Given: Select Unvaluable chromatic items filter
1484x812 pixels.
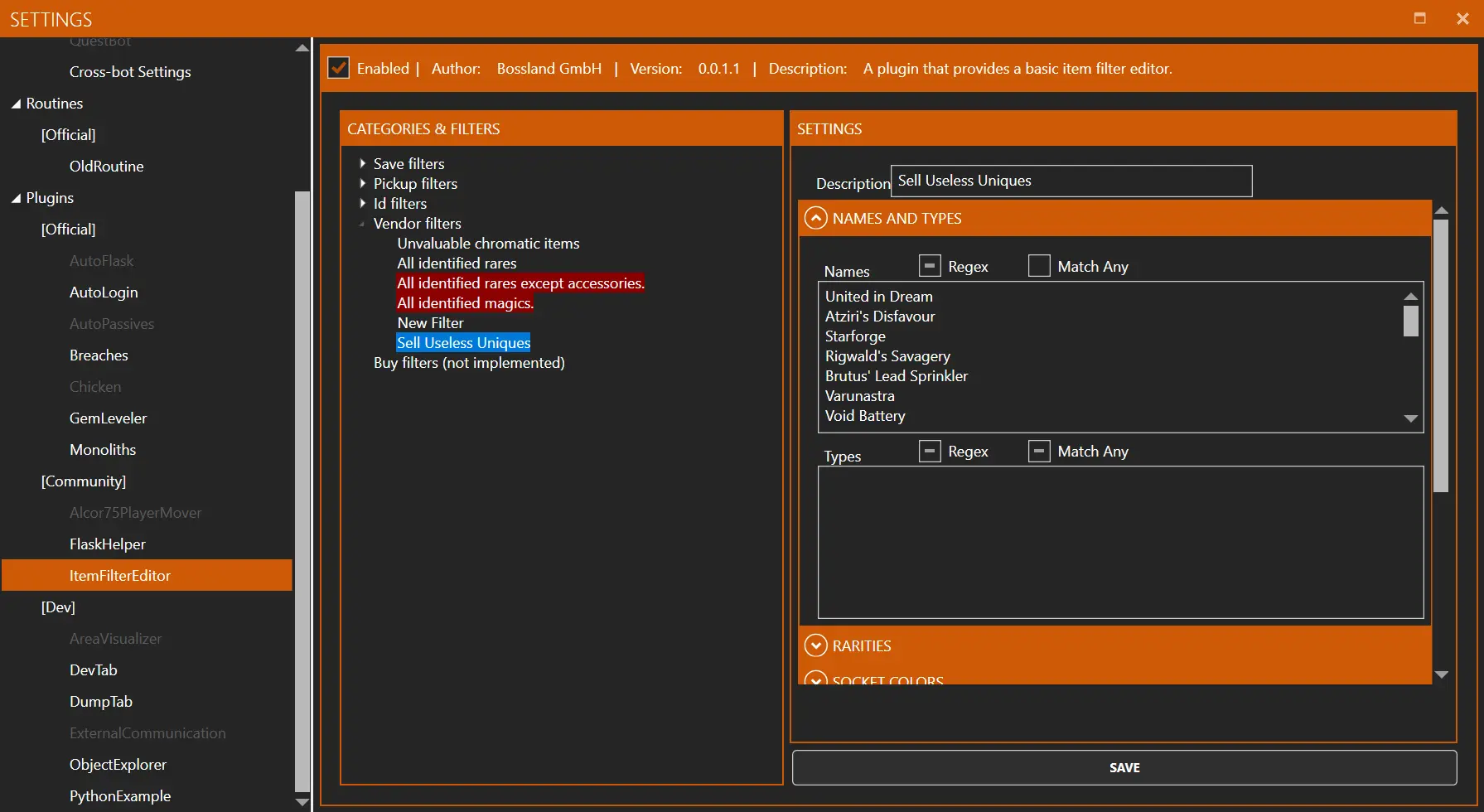Looking at the screenshot, I should tap(488, 244).
